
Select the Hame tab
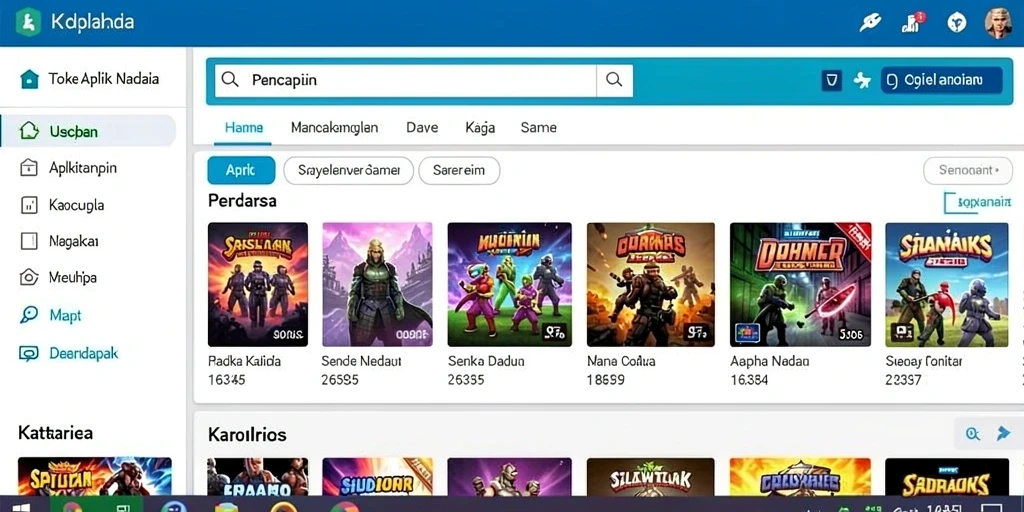point(244,127)
